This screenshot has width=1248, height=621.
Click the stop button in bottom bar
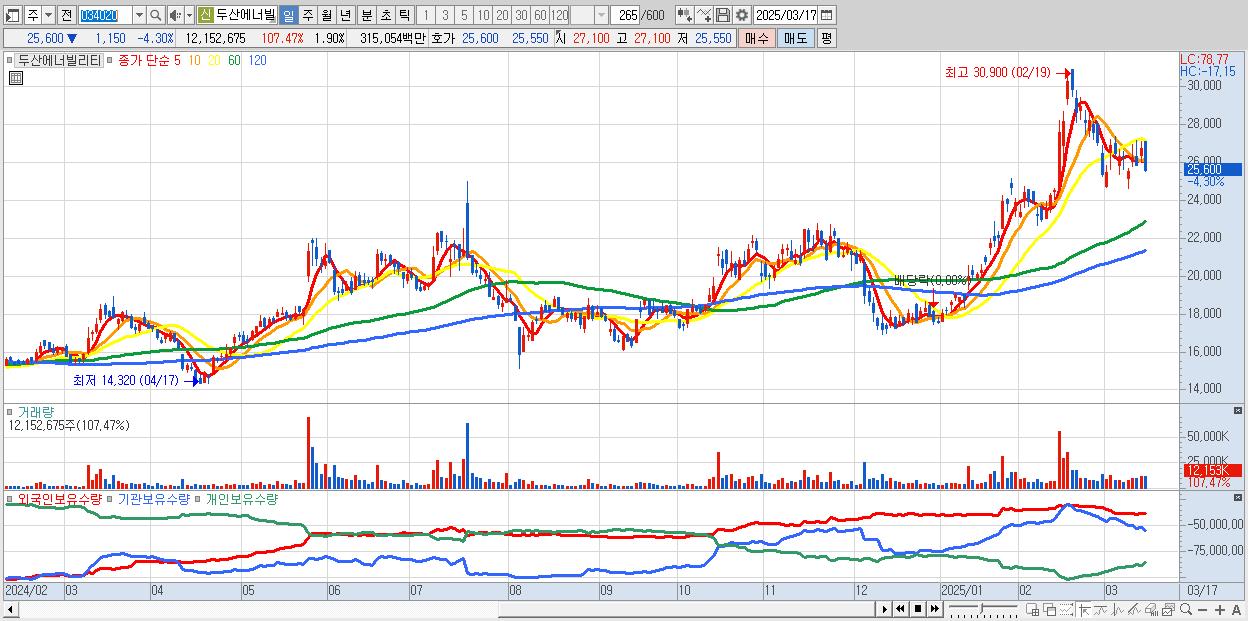point(917,609)
